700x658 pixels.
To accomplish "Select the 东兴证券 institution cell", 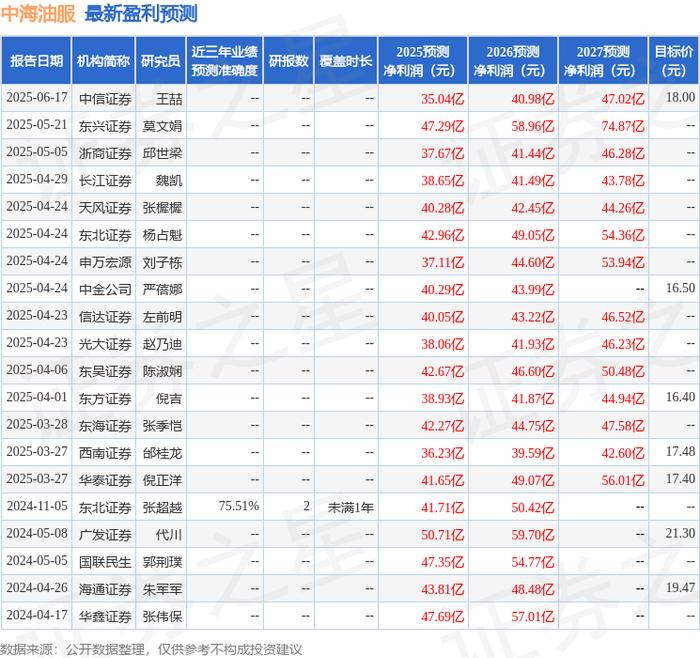I will 105,126.
